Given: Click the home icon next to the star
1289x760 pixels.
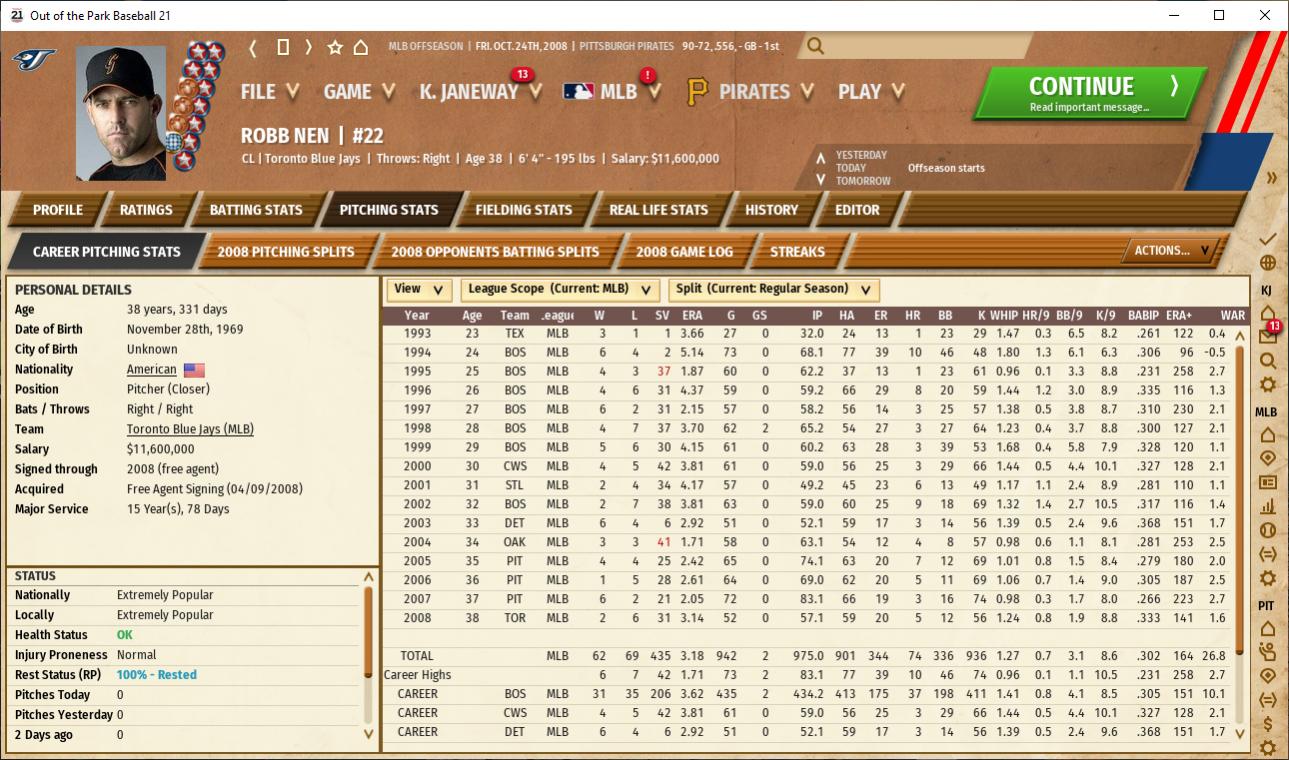Looking at the screenshot, I should (x=361, y=47).
